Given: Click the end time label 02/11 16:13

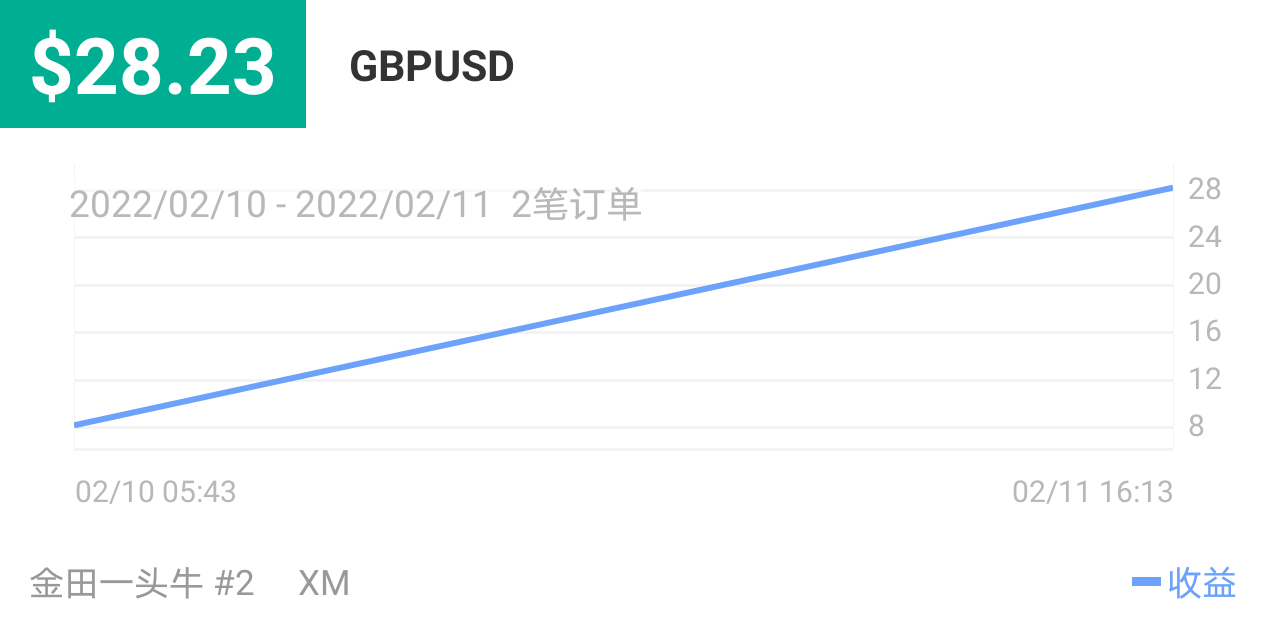Looking at the screenshot, I should 1092,492.
